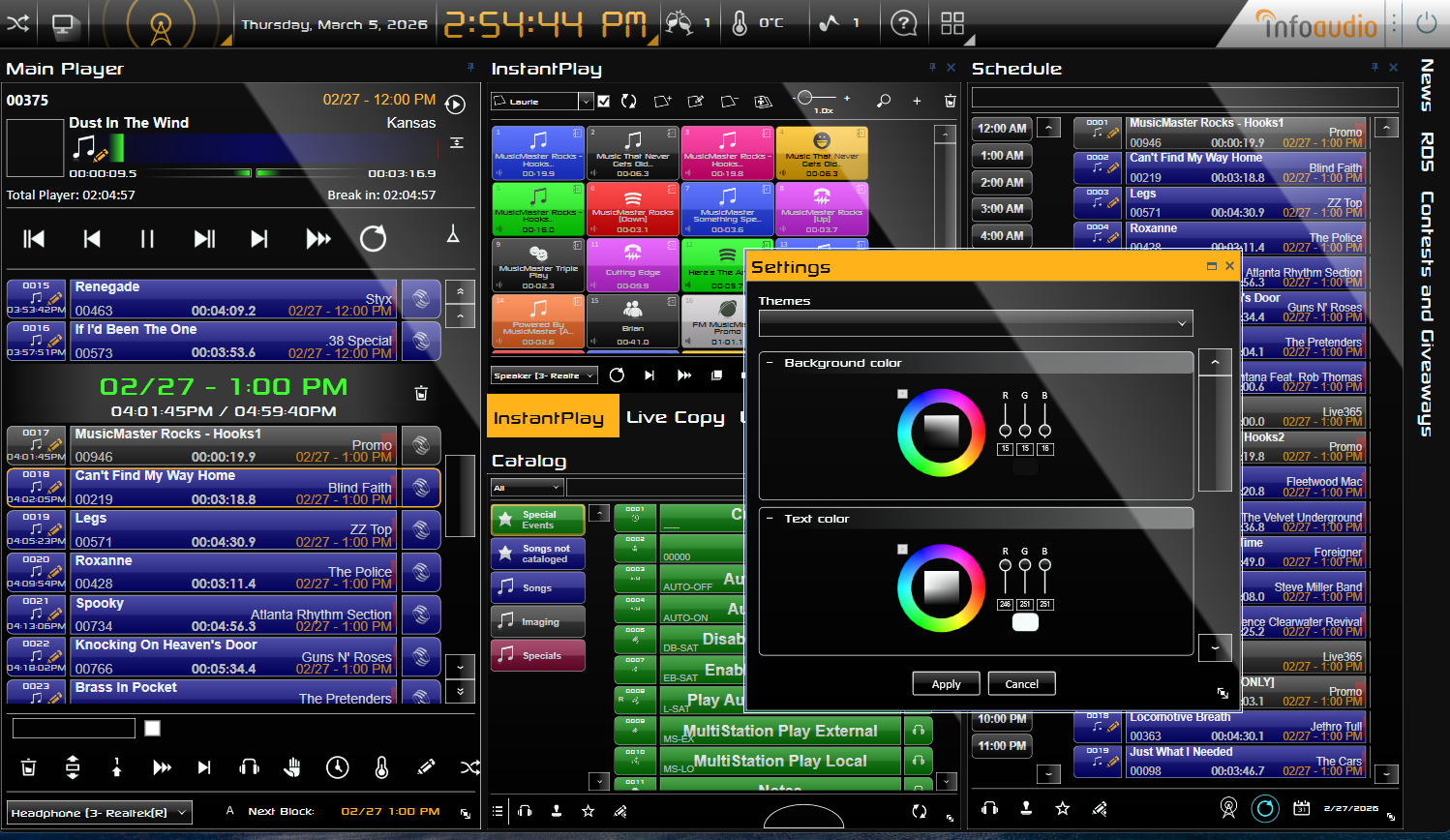1450x840 pixels.
Task: Select the shuffle icon in the top toolbar
Action: pos(17,23)
